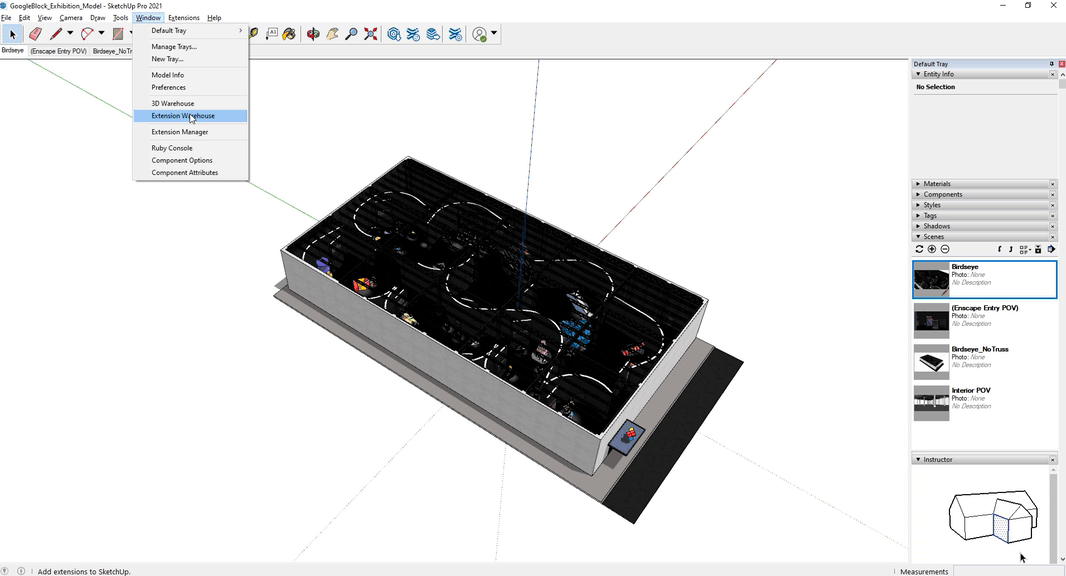
Task: Expand the Styles panel
Action: [x=918, y=205]
